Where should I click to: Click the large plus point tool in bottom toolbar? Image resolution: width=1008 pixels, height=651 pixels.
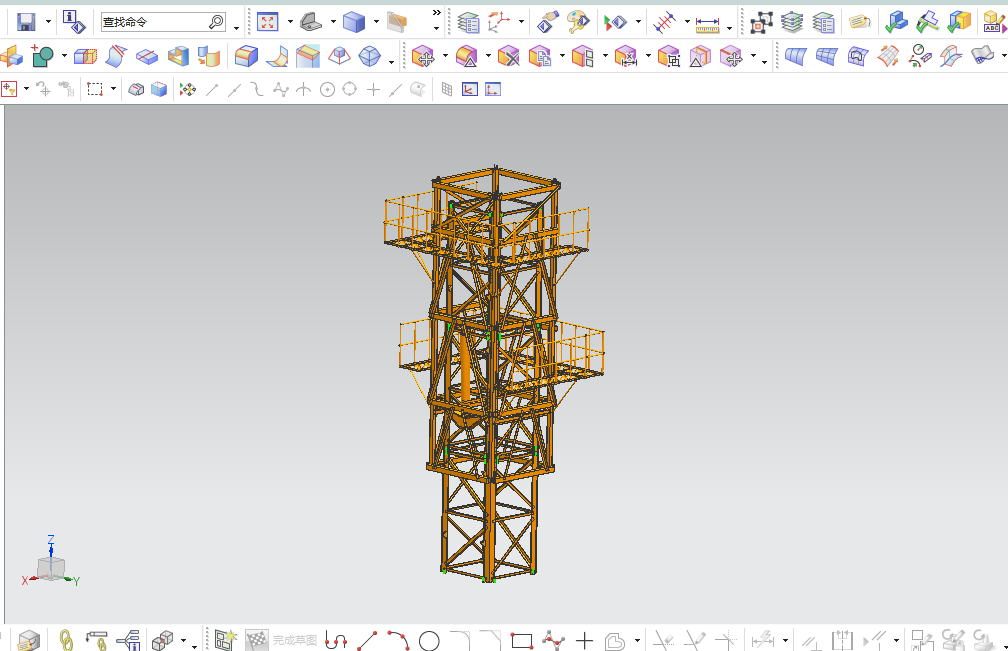click(584, 640)
